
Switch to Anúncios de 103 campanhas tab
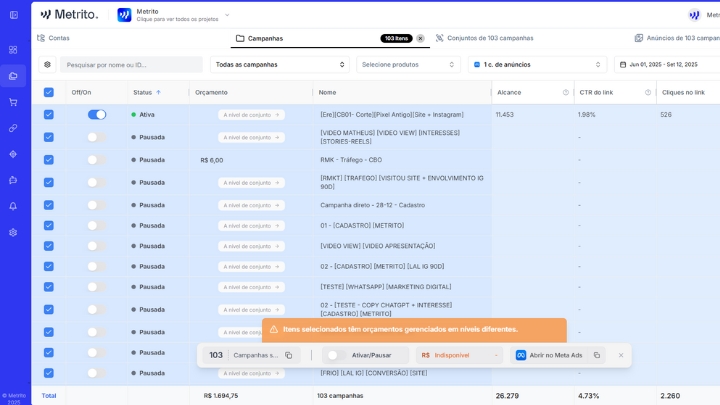pyautogui.click(x=677, y=38)
